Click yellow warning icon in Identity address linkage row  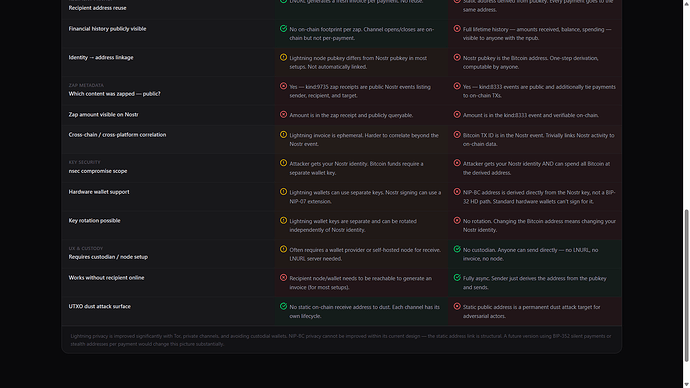283,57
